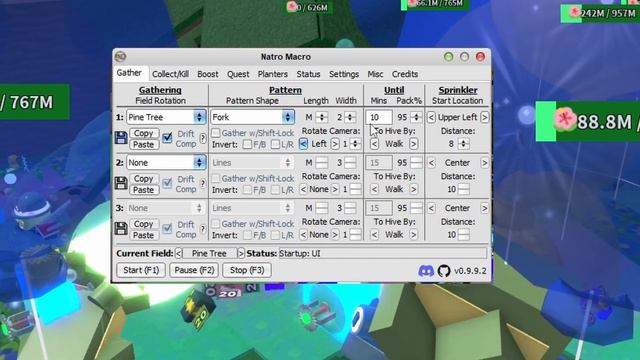The width and height of the screenshot is (640, 360).
Task: Switch to the Credits tab
Action: coord(405,74)
